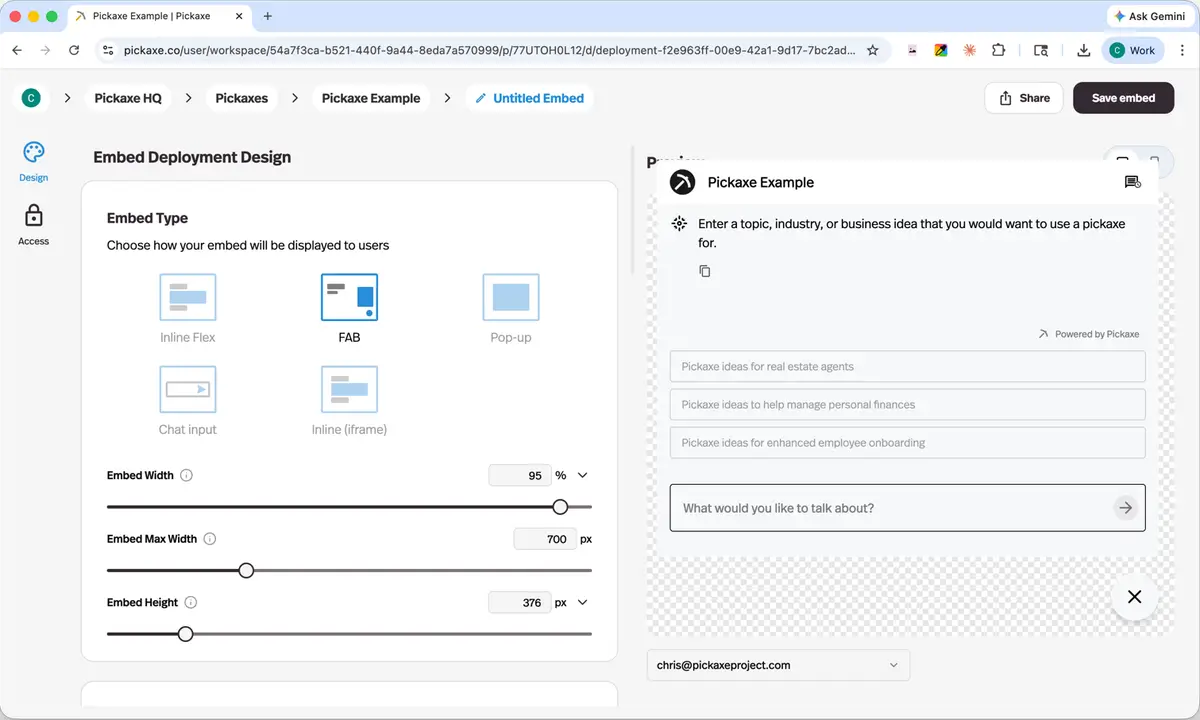The image size is (1200, 720).
Task: Send message with the arrow button
Action: click(1126, 508)
